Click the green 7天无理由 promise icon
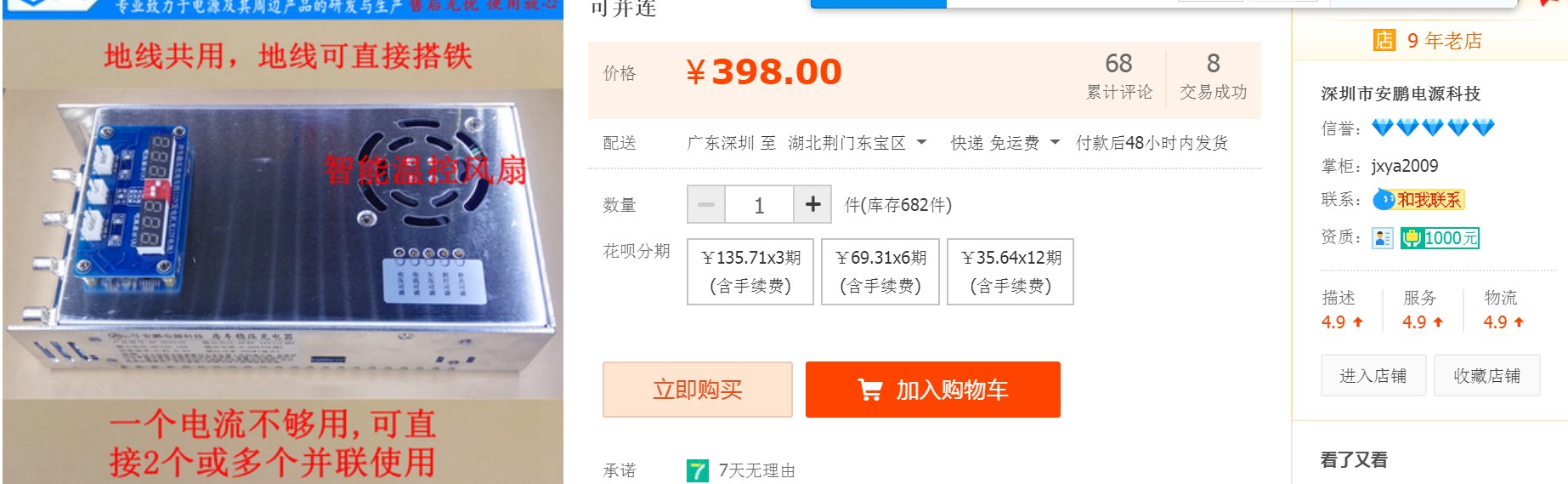 click(697, 470)
